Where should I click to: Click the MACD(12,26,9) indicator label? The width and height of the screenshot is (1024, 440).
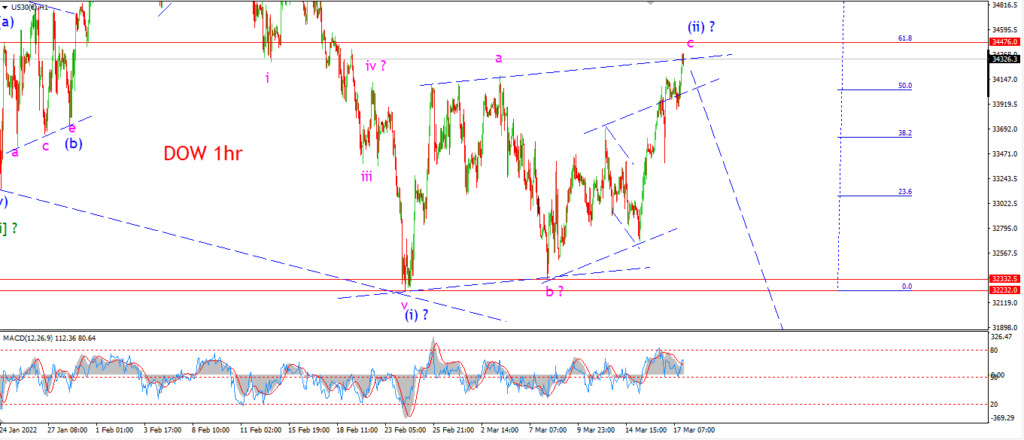[46, 338]
